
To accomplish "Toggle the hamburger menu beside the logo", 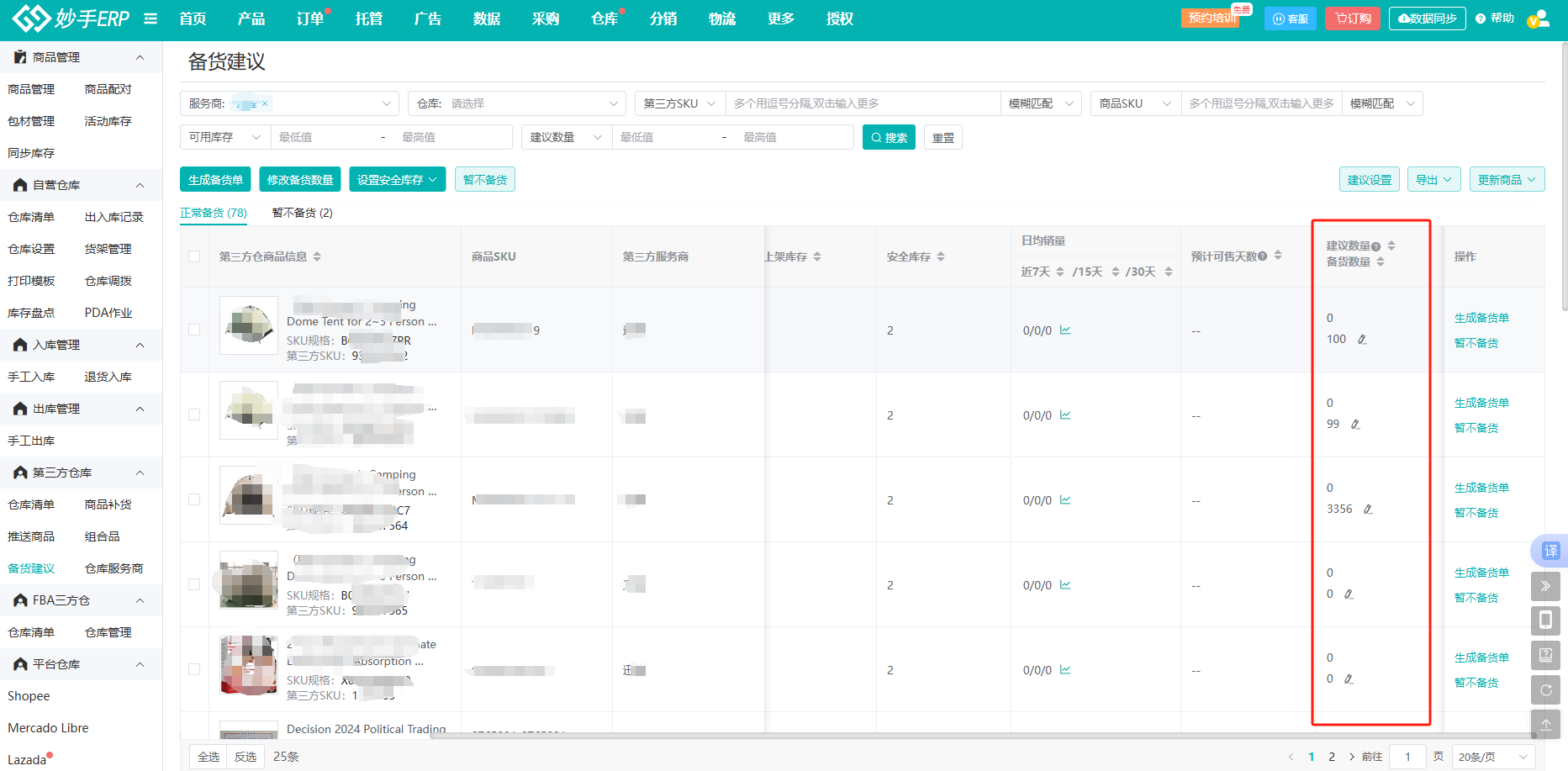I will point(150,18).
